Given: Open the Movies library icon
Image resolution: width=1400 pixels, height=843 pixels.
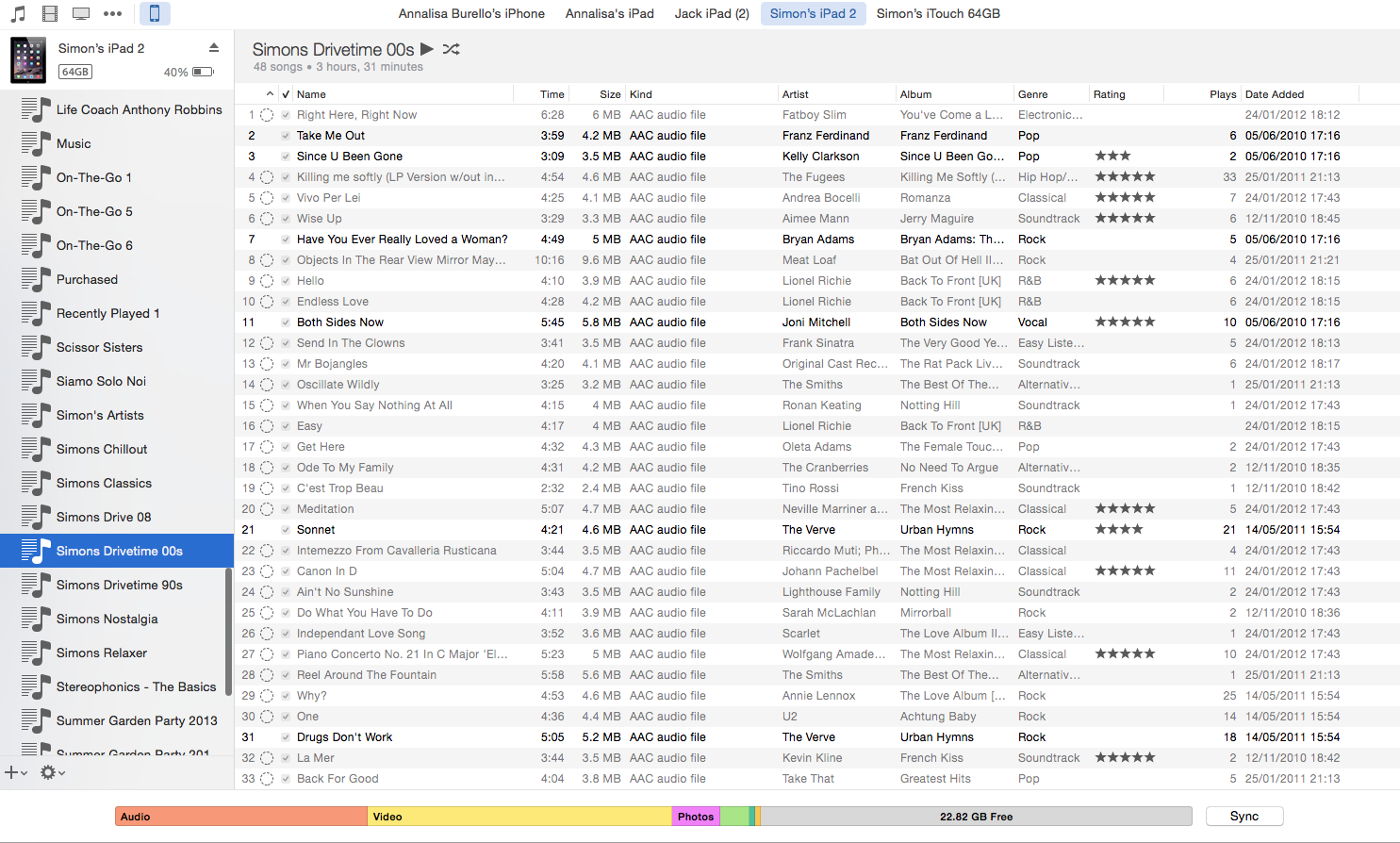Looking at the screenshot, I should pyautogui.click(x=50, y=14).
